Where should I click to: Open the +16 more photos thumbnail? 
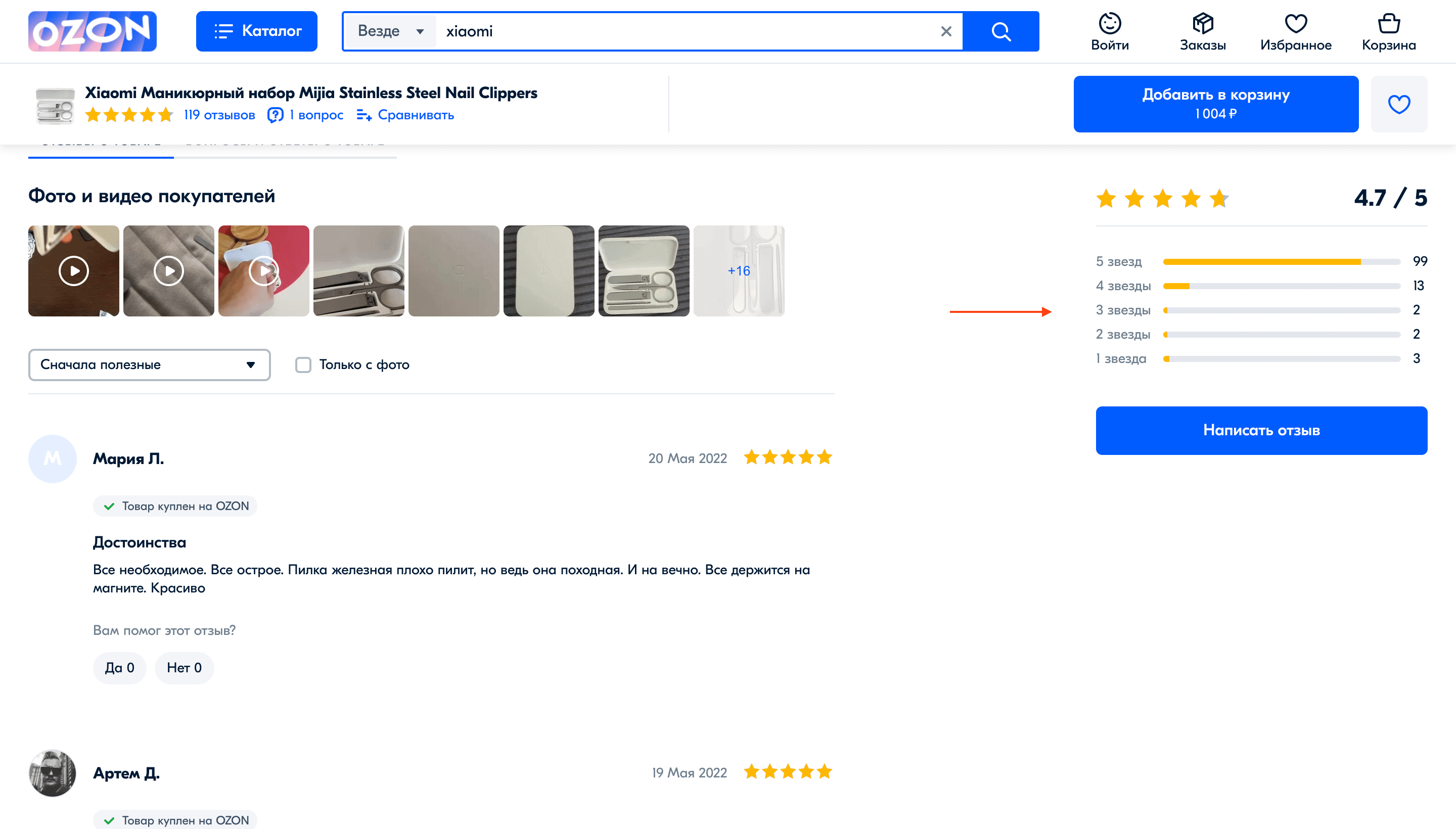click(739, 271)
